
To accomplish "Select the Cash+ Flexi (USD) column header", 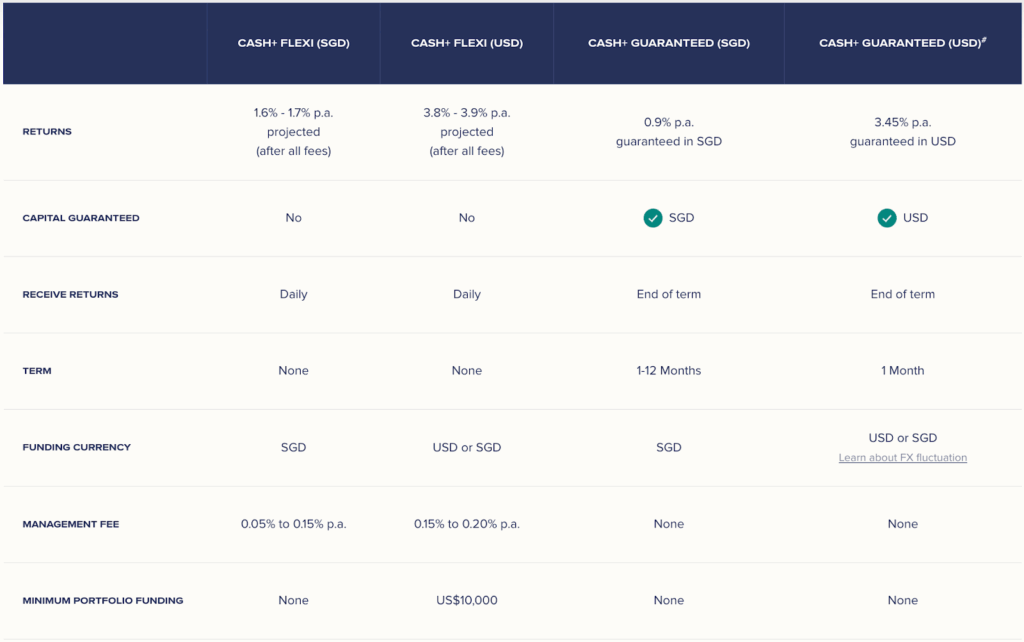I will [466, 44].
